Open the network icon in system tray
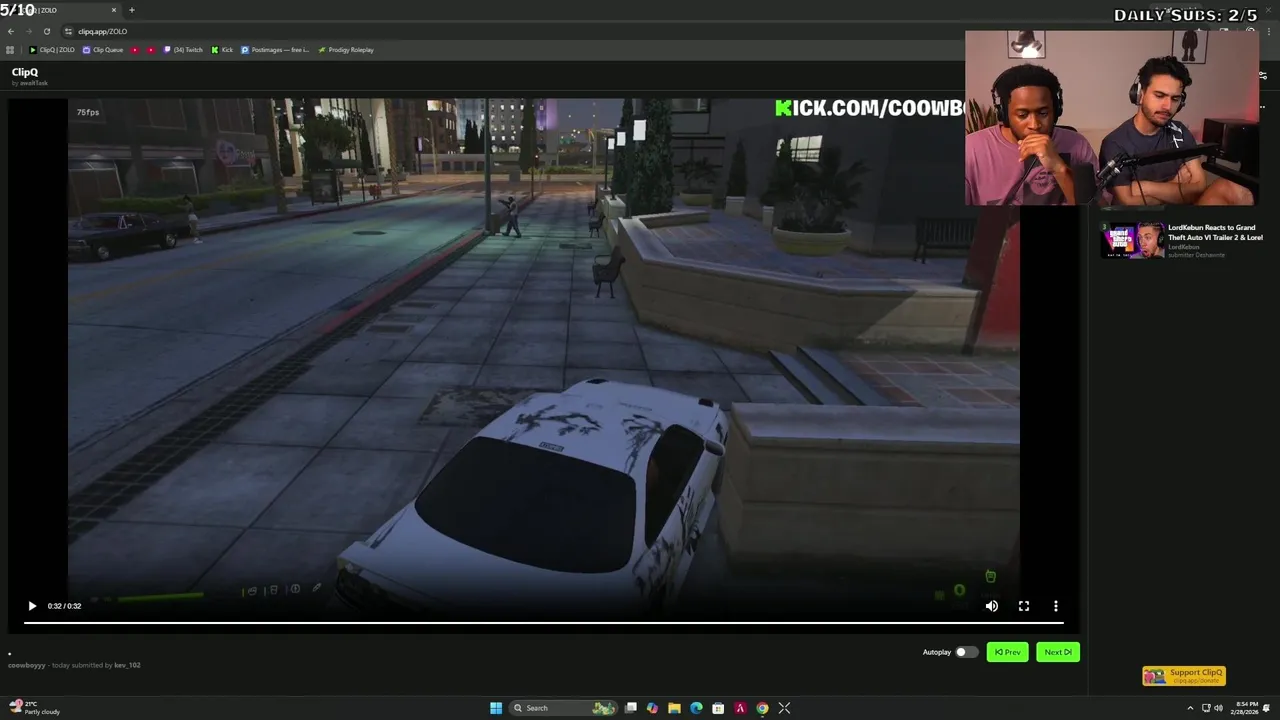This screenshot has height=720, width=1280. tap(1206, 708)
